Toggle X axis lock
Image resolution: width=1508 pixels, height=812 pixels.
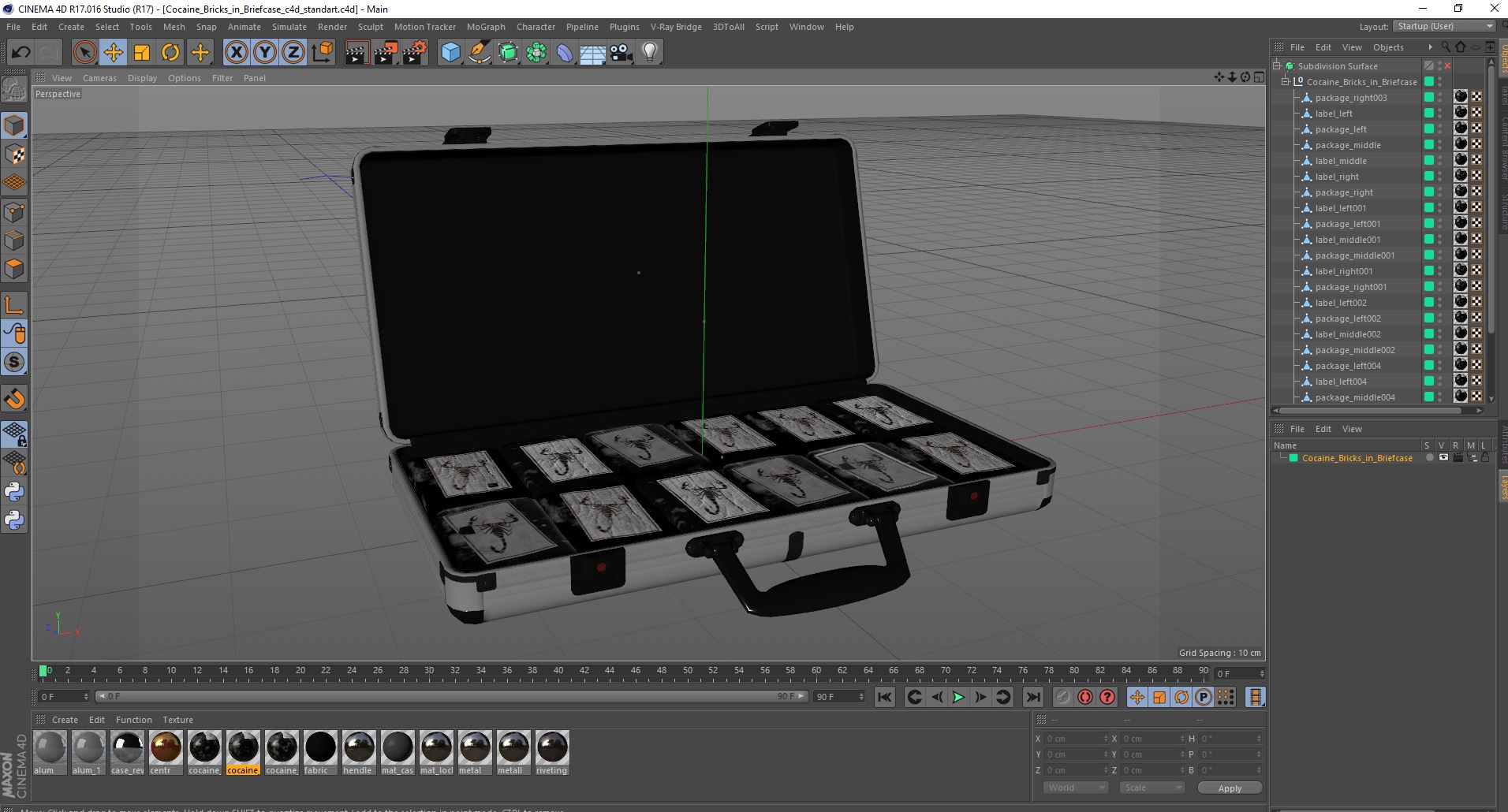click(236, 53)
